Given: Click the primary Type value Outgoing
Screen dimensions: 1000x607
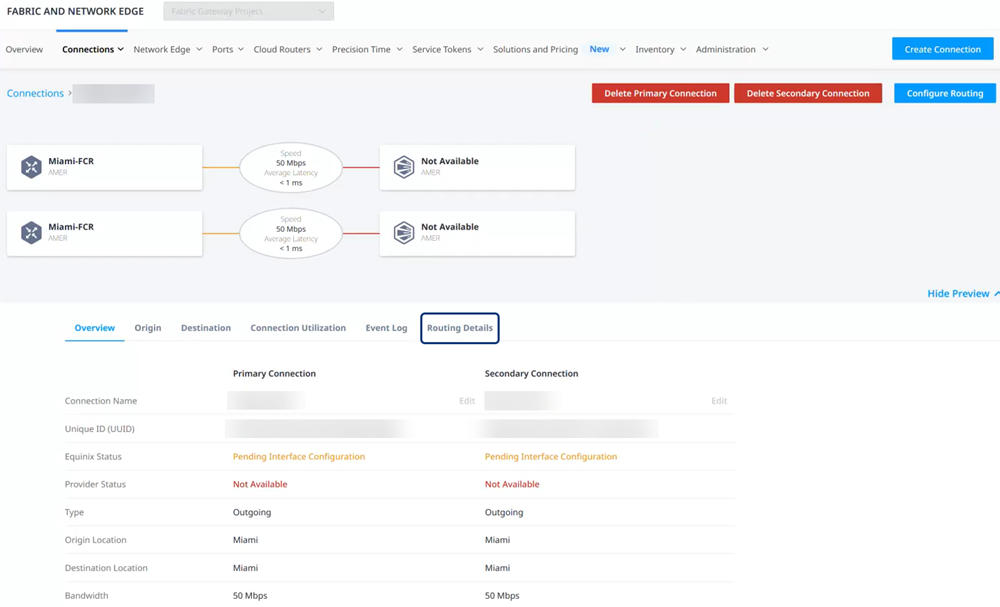Looking at the screenshot, I should click(252, 512).
